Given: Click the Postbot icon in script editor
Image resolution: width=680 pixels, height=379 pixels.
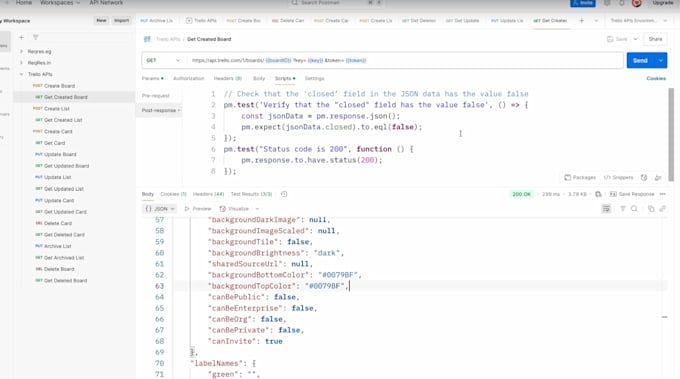Looking at the screenshot, I should [x=658, y=177].
